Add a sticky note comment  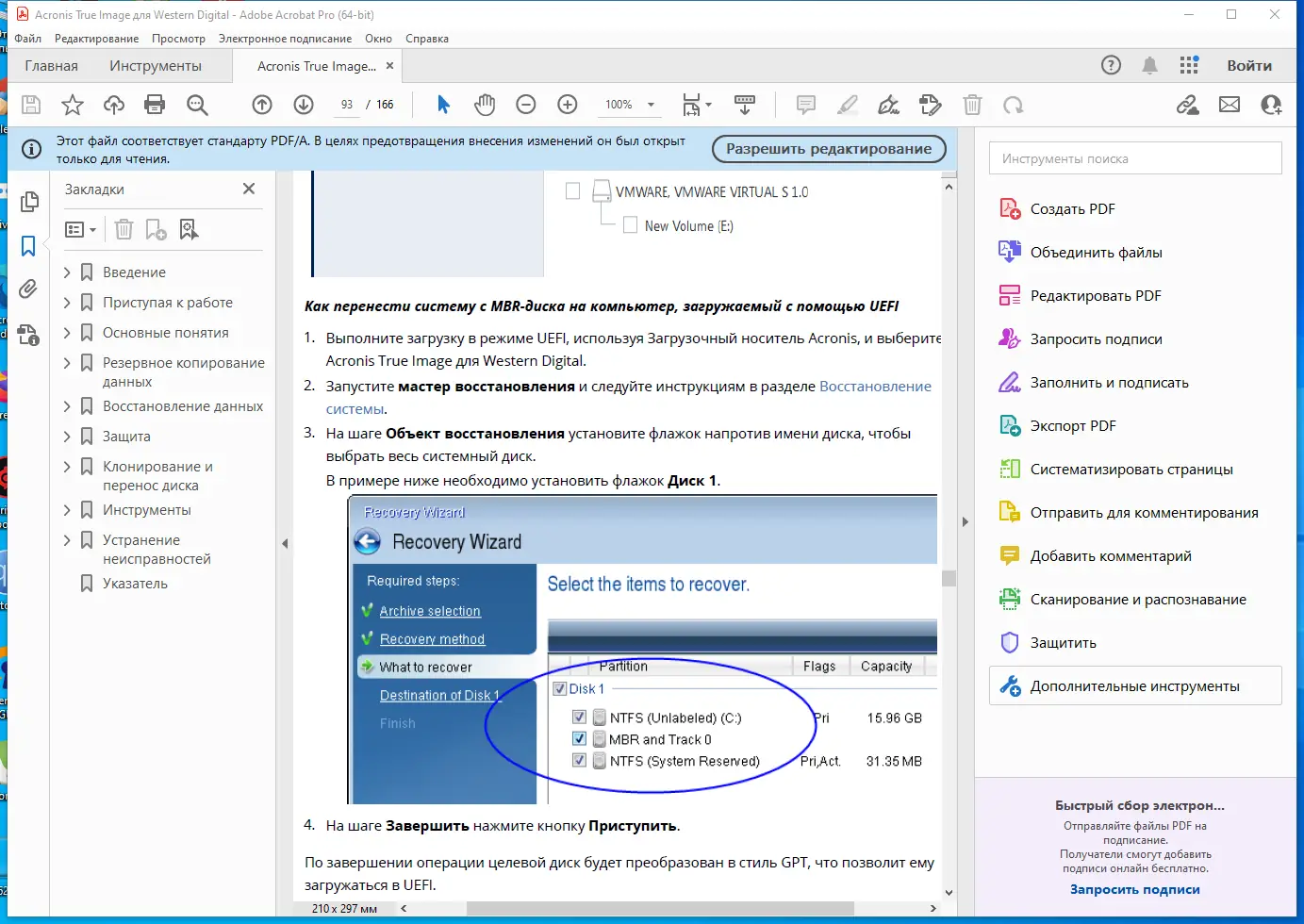coord(805,105)
